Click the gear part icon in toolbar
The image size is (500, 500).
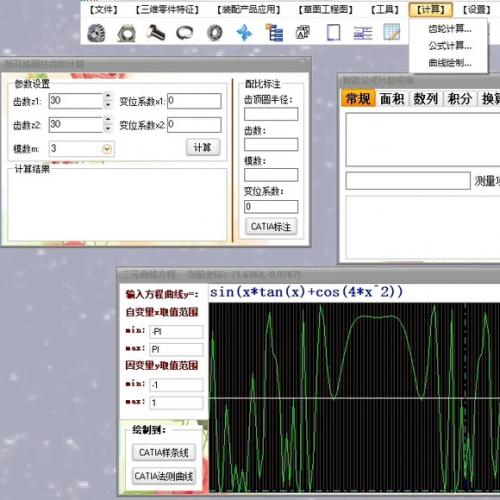[96, 33]
